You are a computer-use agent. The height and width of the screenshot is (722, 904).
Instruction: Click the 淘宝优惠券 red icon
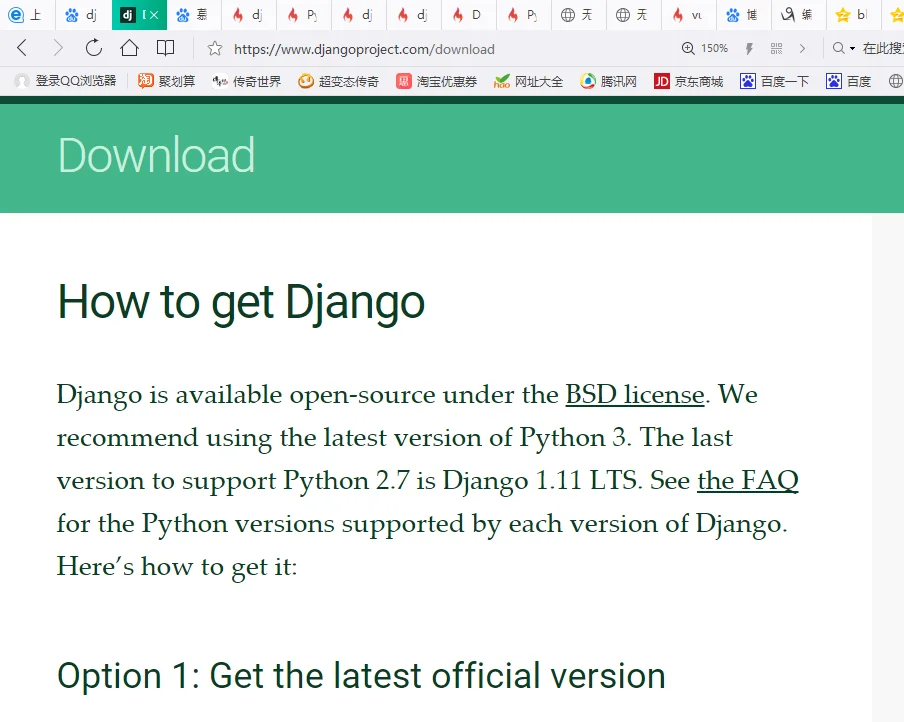(x=404, y=81)
